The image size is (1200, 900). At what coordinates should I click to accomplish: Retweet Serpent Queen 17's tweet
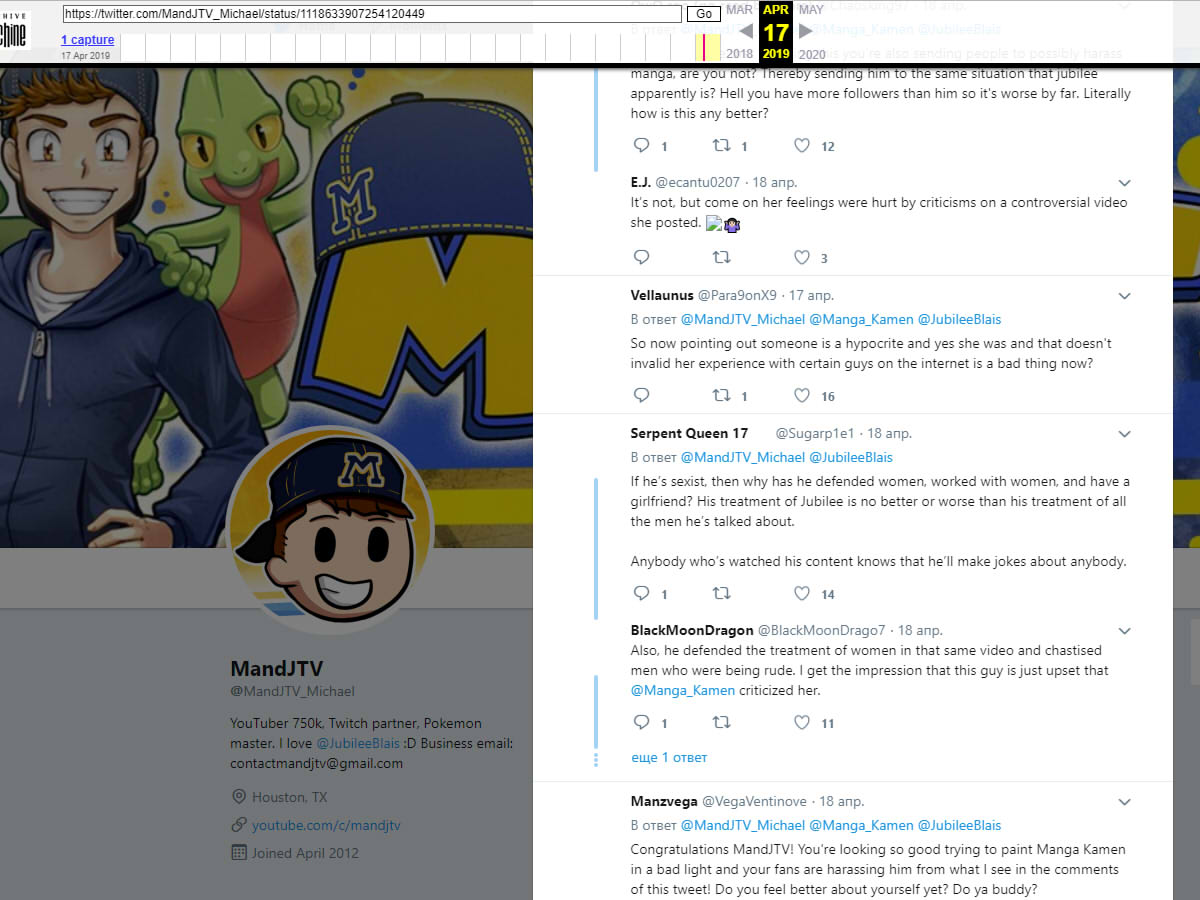coord(721,594)
